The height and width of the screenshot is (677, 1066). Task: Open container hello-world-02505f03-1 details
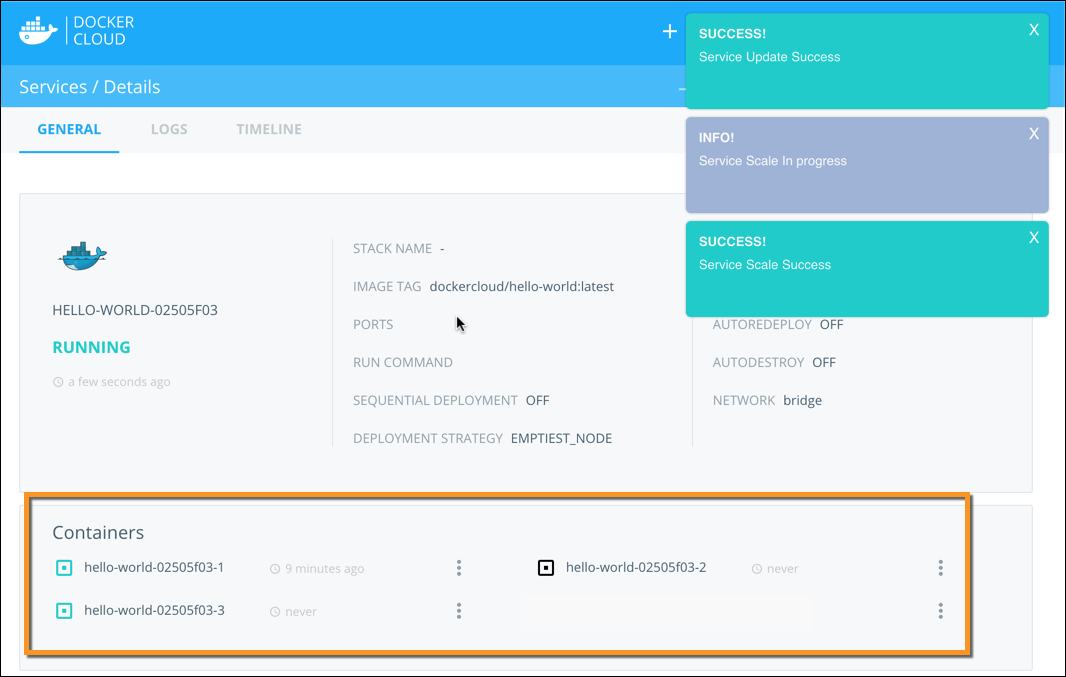click(x=154, y=568)
